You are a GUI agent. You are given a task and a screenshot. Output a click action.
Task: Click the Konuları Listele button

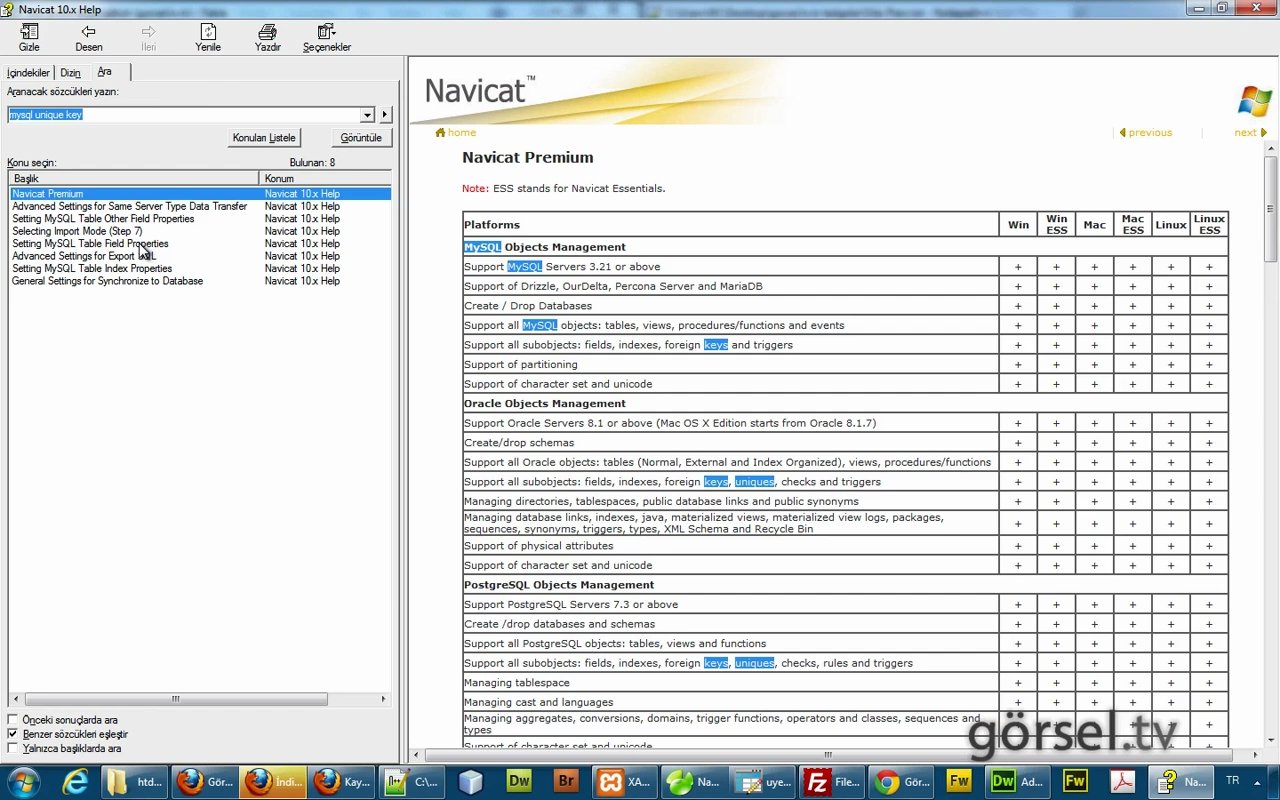coord(264,138)
